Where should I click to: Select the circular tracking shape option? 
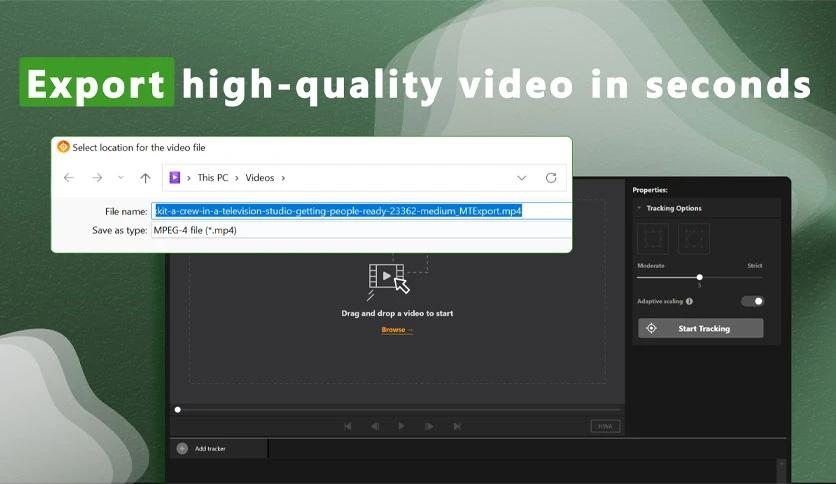coord(694,239)
